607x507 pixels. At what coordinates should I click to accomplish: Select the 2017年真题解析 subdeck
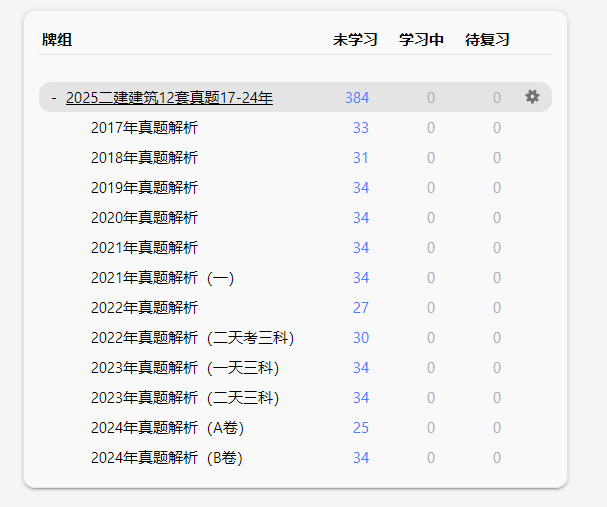144,128
